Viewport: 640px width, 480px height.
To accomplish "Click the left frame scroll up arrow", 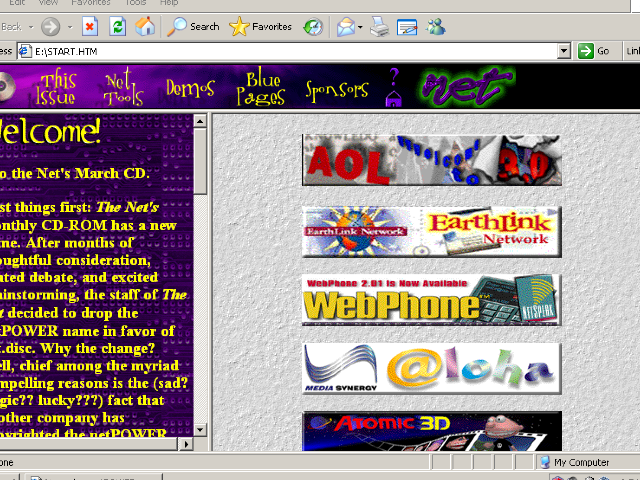I will coord(200,121).
